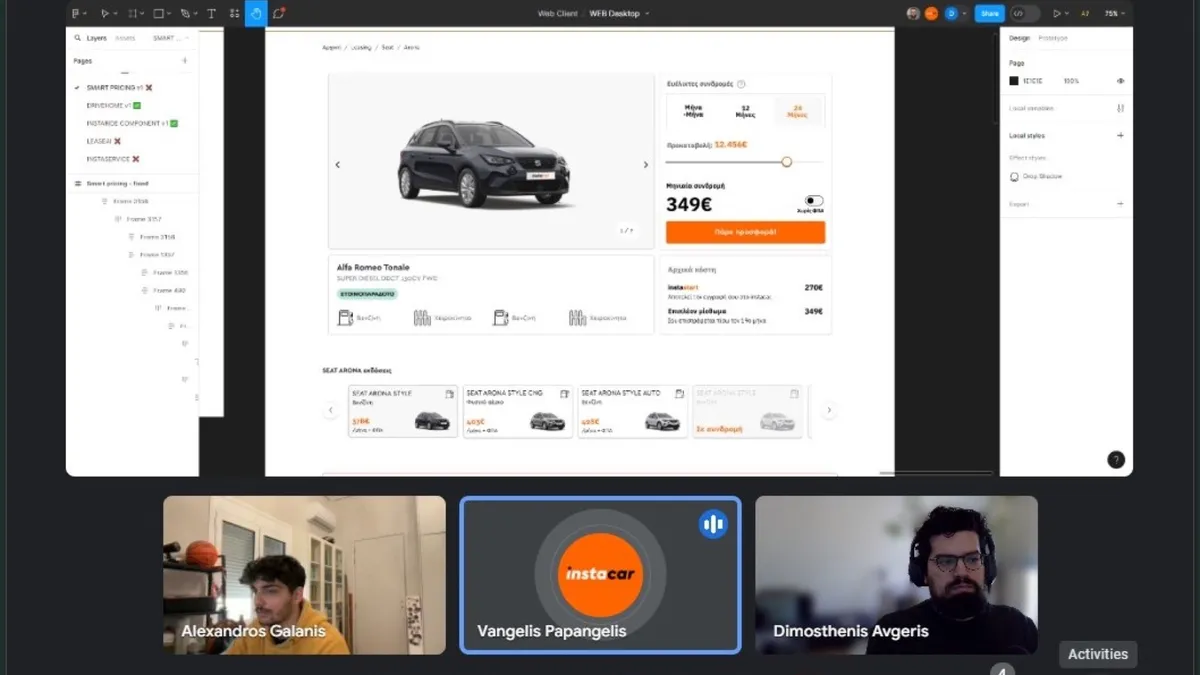This screenshot has height=675, width=1200.
Task: Open the INSTARIDE COMPONENT v1 page
Action: point(132,123)
